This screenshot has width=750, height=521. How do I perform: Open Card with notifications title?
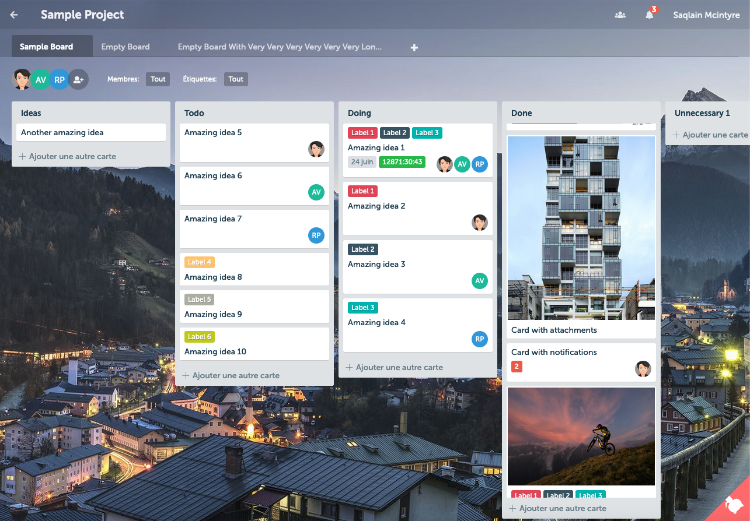tap(554, 352)
